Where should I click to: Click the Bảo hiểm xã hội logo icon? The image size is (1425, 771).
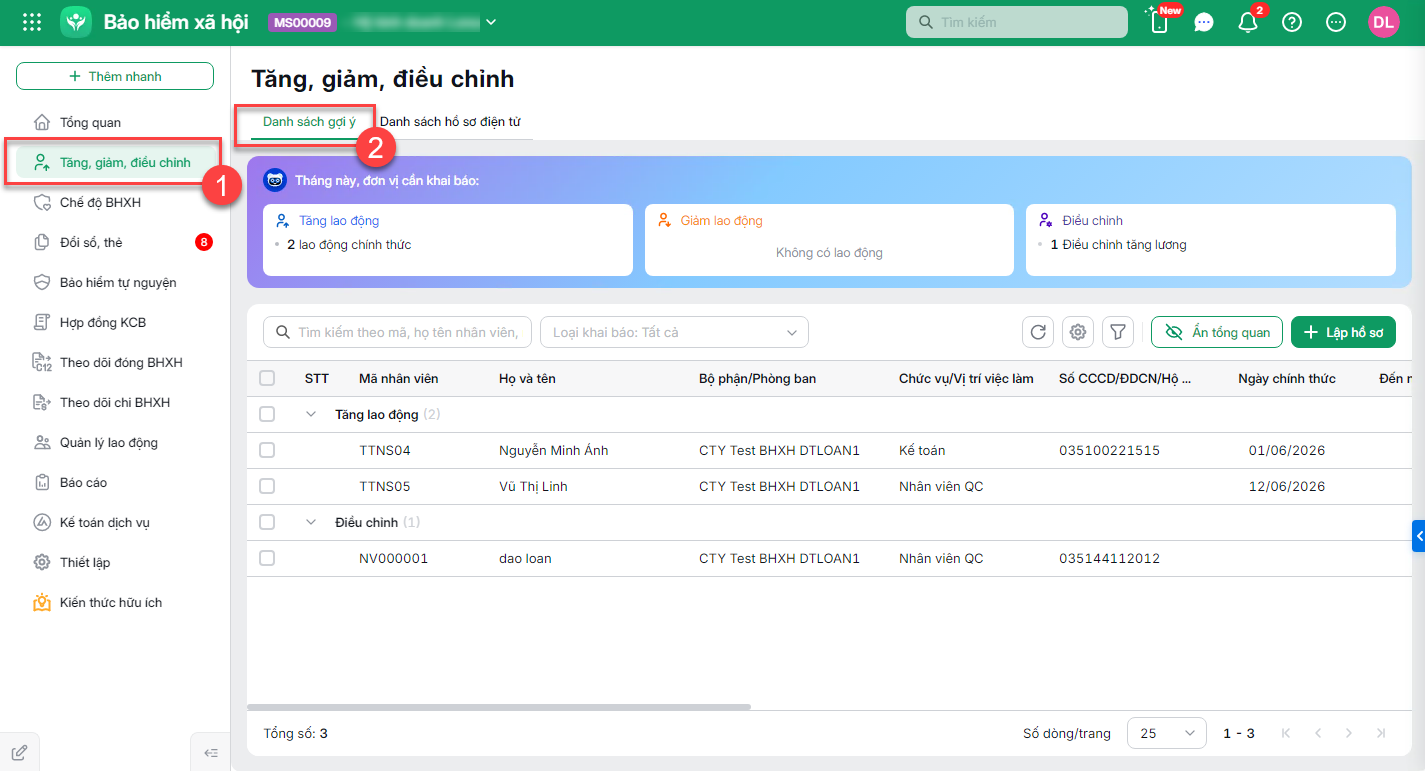(x=76, y=22)
